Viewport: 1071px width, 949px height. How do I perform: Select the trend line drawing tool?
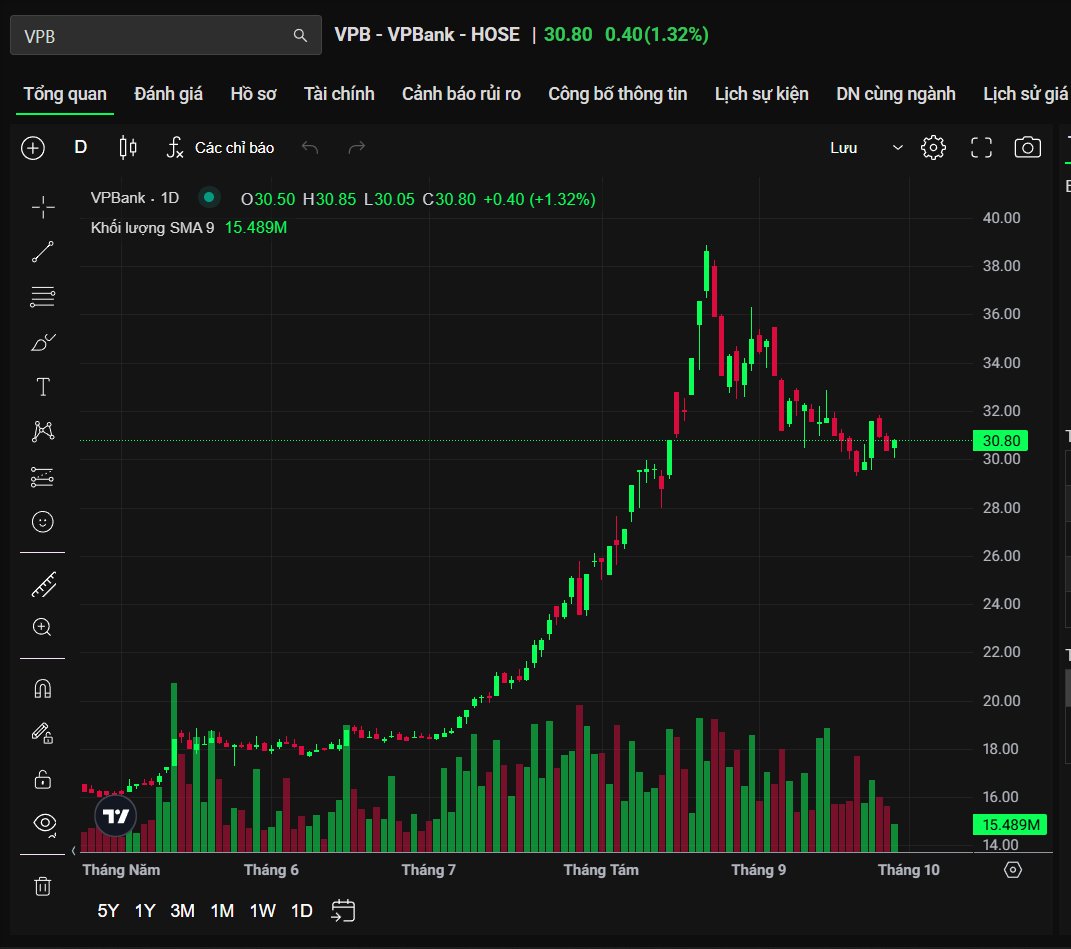[x=43, y=252]
